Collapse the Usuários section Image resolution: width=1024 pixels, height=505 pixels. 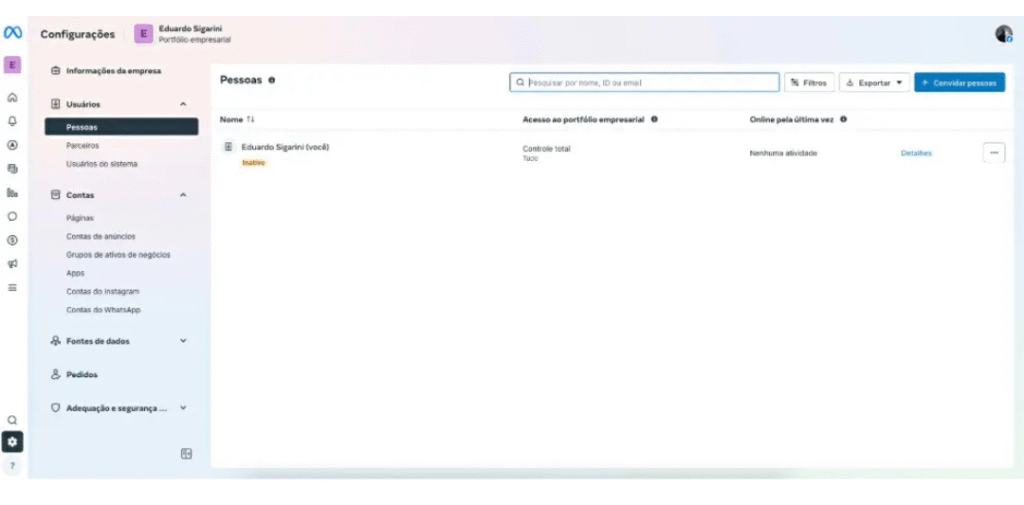pos(183,104)
